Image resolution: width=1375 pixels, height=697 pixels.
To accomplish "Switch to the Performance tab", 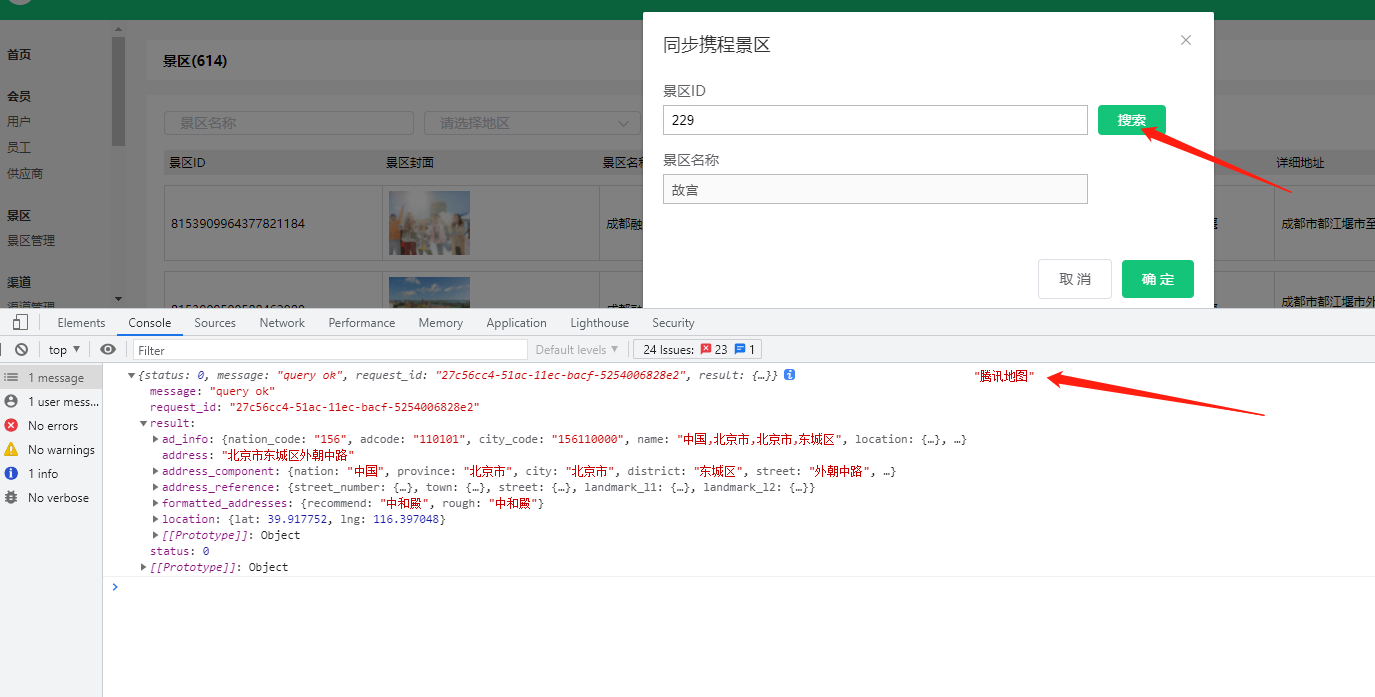I will [362, 323].
